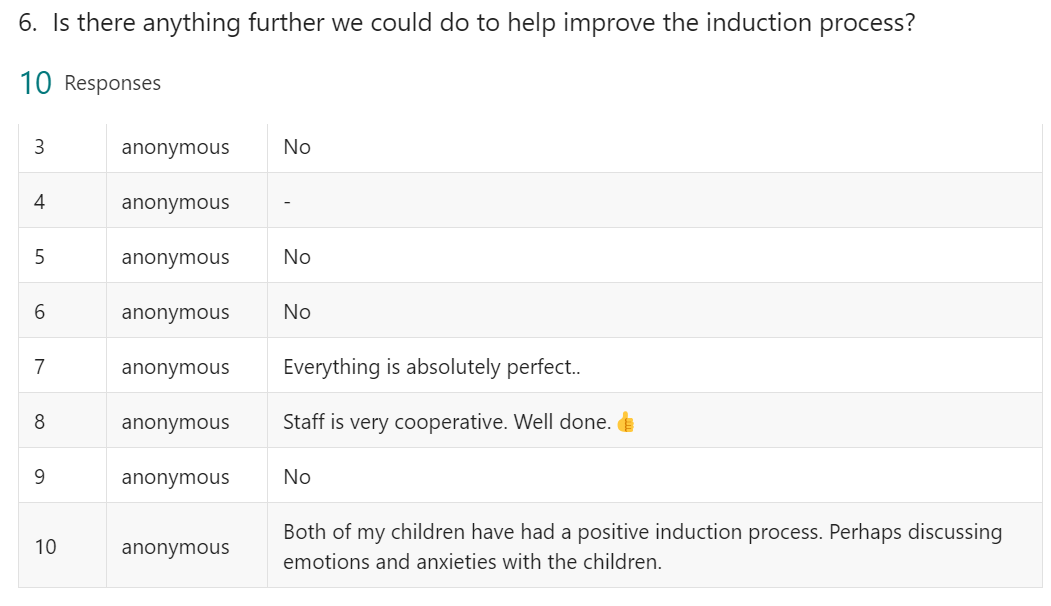Select the 'No' answer in row 3
Image resolution: width=1051 pixels, height=606 pixels.
pyautogui.click(x=297, y=147)
